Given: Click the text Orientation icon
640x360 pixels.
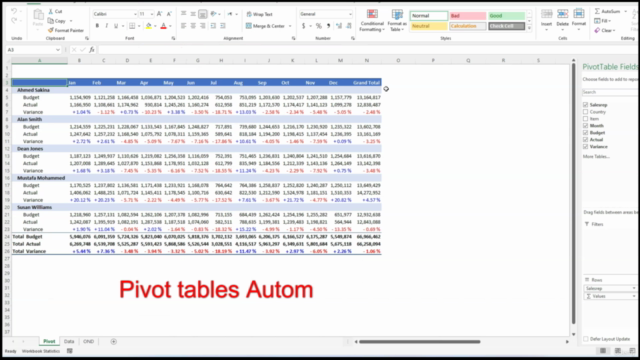Looking at the screenshot, I should point(213,14).
